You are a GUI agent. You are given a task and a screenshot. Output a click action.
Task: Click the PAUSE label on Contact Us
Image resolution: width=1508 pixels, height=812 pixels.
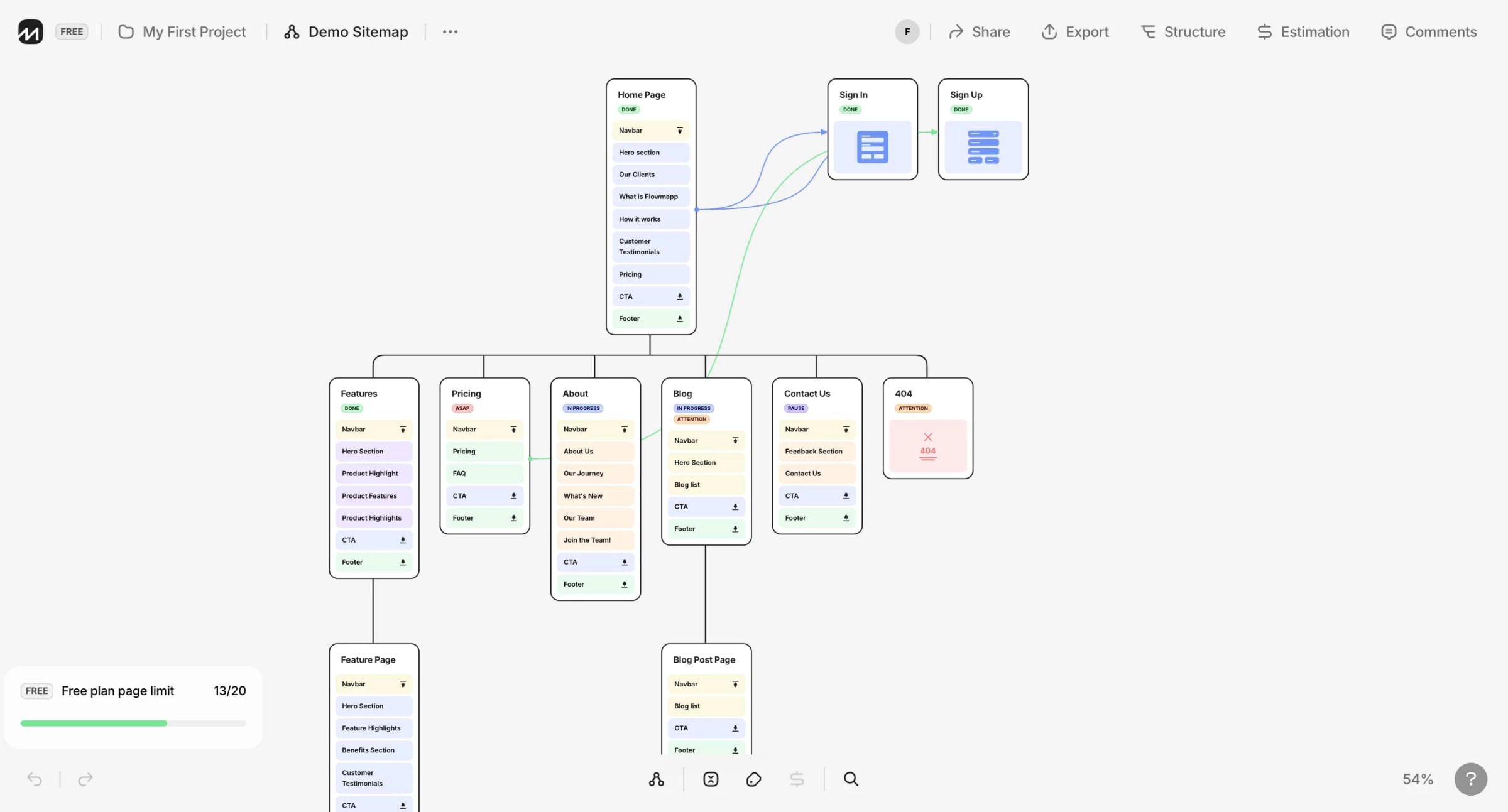pos(795,408)
